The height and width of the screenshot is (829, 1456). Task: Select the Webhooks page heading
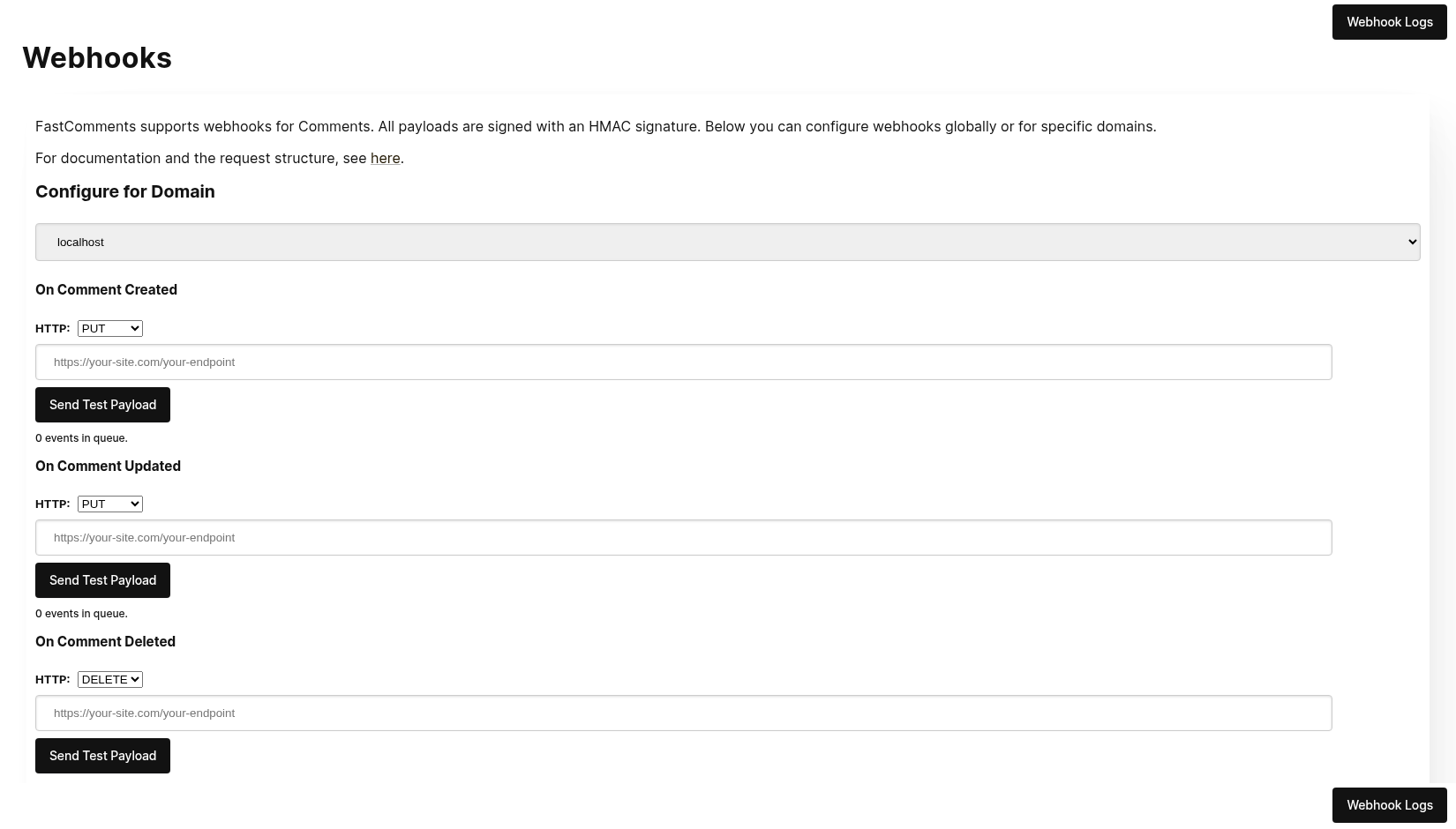(97, 58)
